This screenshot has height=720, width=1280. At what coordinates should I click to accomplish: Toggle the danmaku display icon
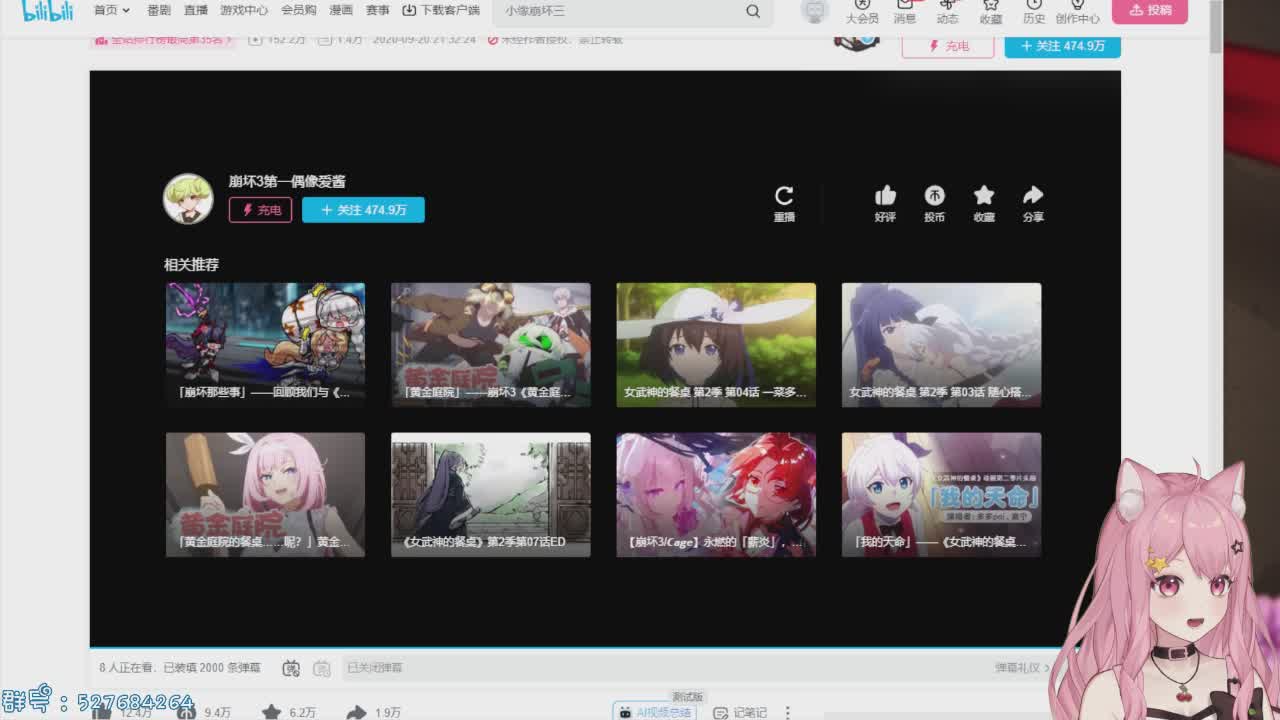coord(291,668)
